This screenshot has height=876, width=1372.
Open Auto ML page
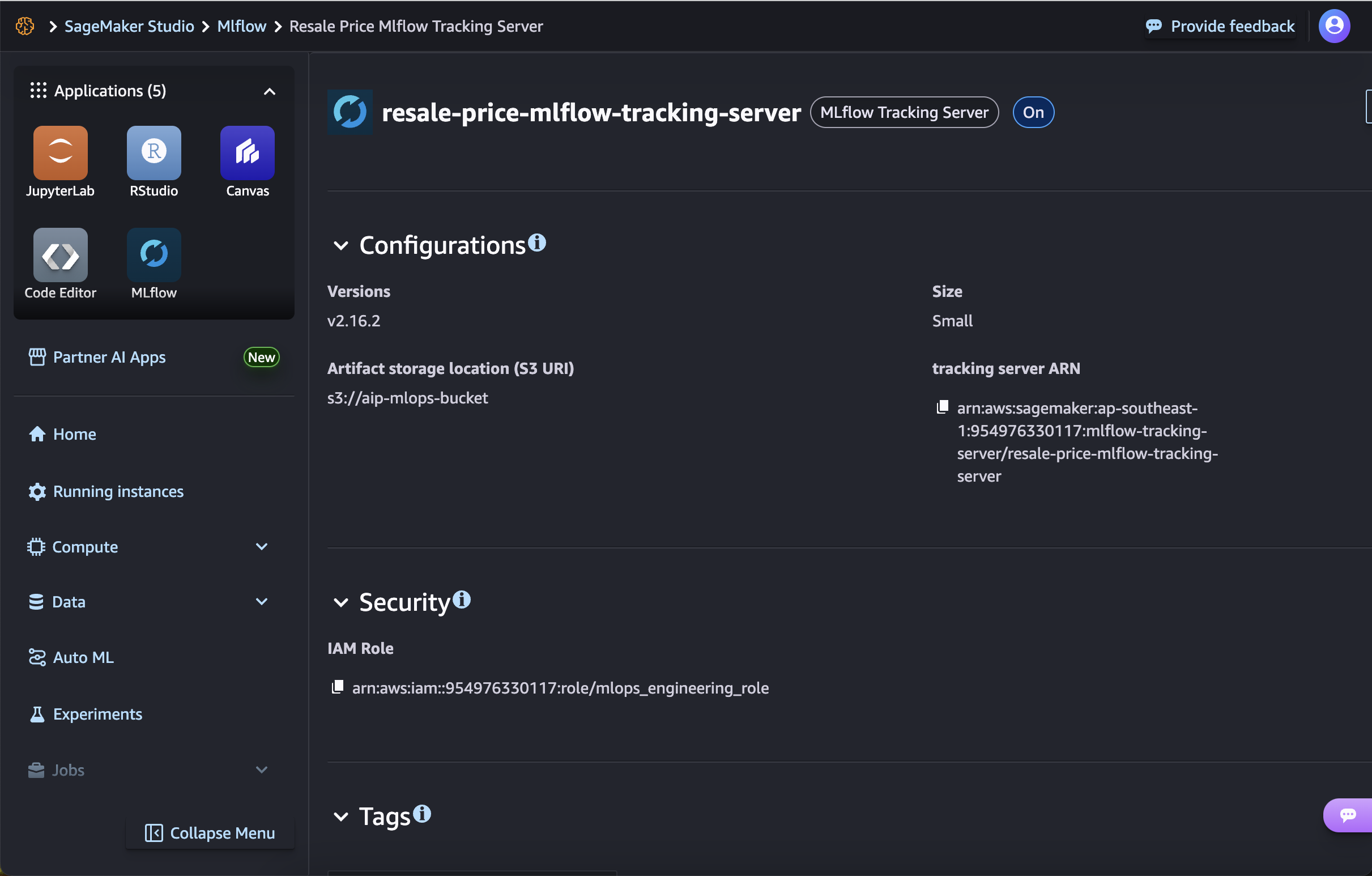(x=83, y=657)
